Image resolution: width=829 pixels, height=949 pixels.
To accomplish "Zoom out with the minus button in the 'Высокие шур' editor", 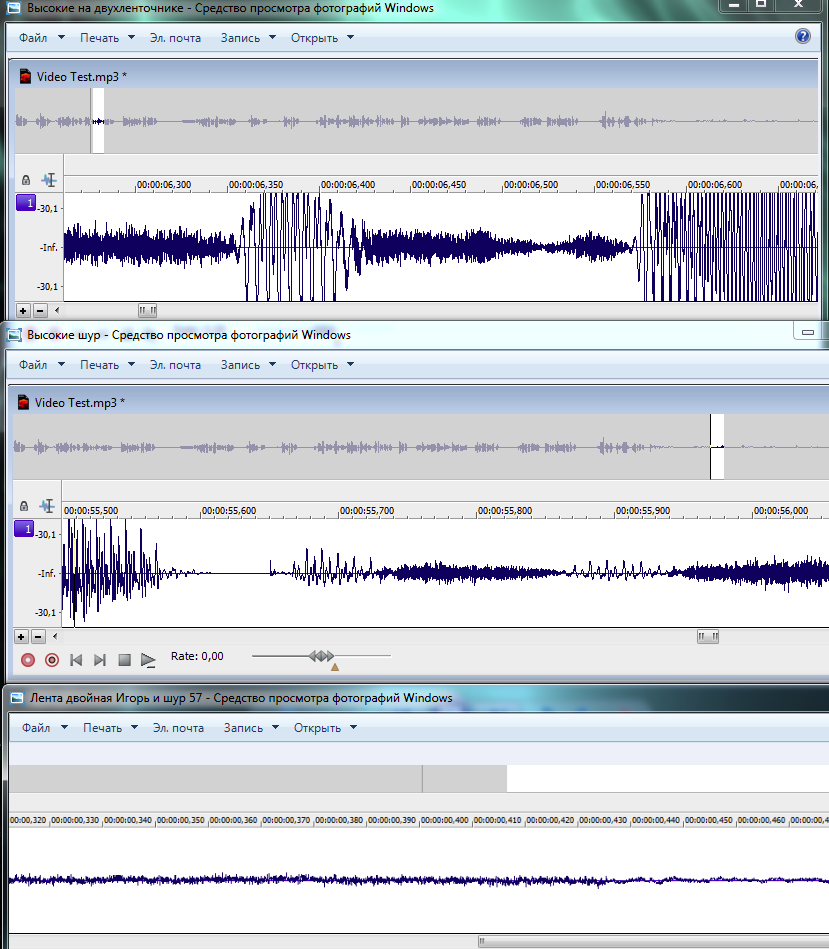I will coord(38,637).
